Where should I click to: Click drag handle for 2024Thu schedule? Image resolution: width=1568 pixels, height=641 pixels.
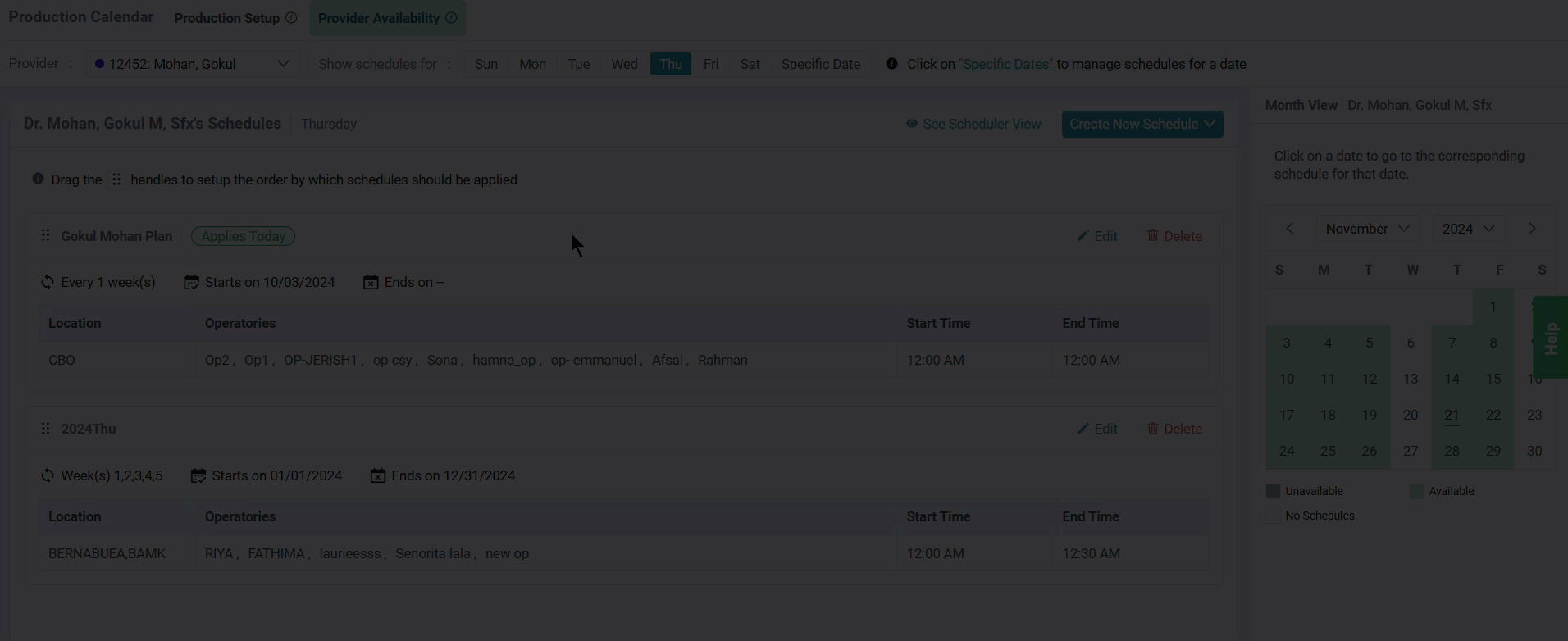pos(45,429)
